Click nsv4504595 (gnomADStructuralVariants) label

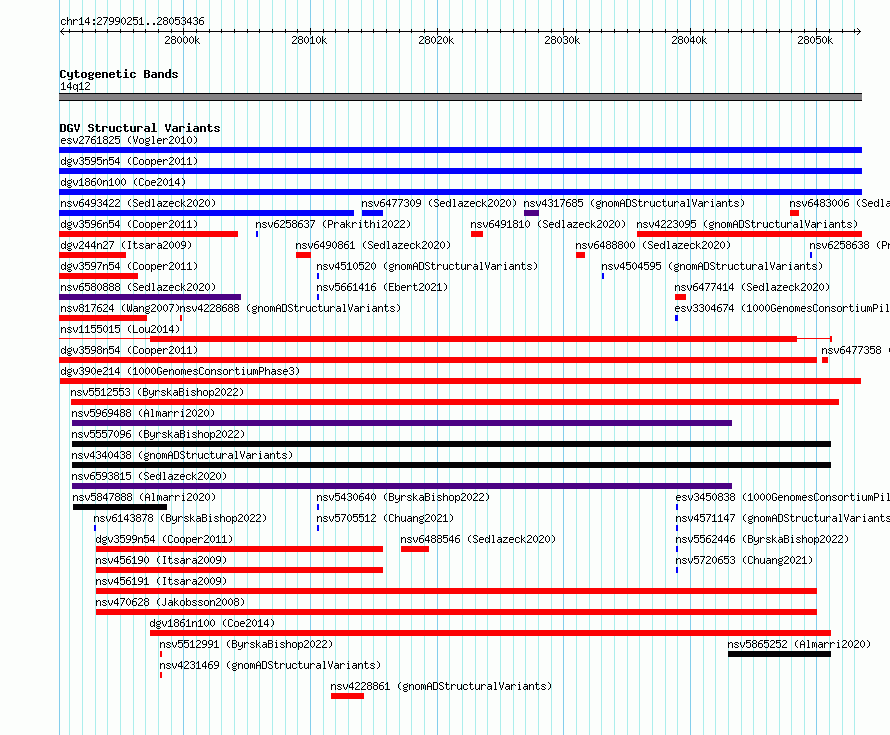[x=712, y=266]
